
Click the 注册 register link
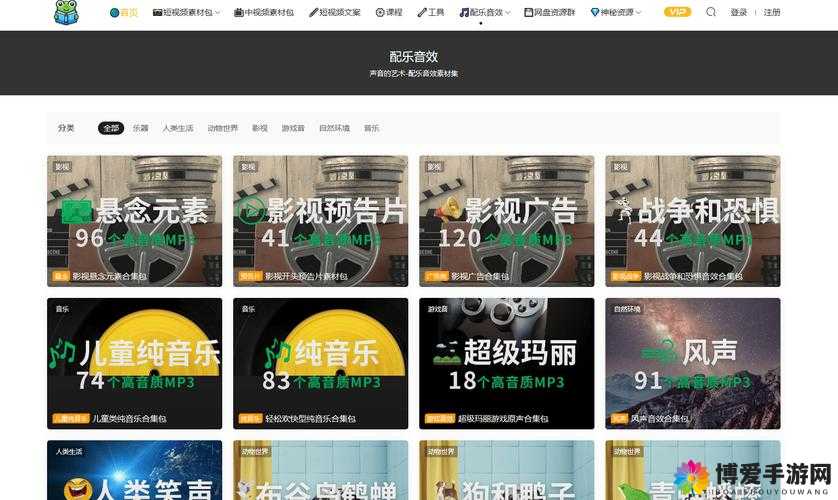point(772,12)
